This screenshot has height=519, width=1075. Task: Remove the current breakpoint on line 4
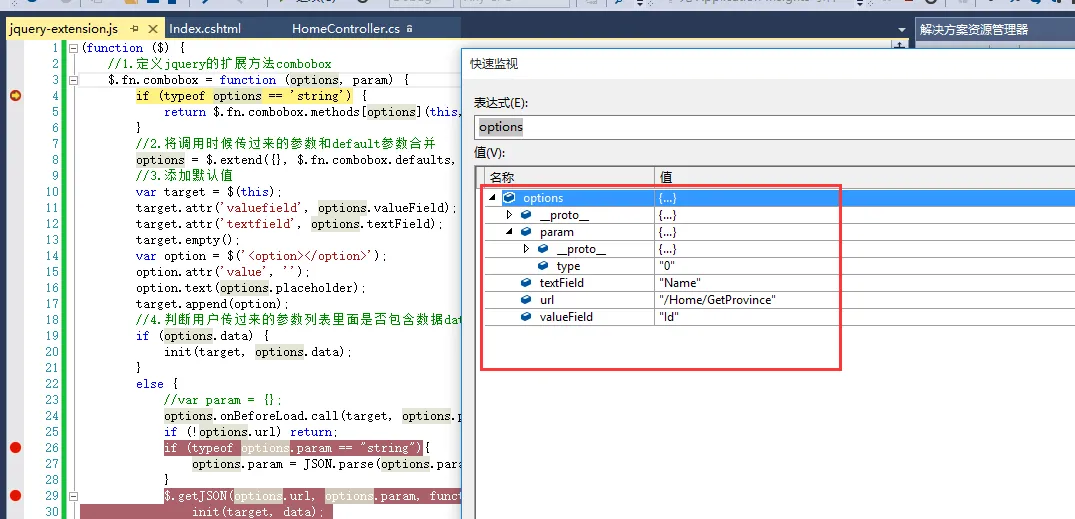(15, 96)
